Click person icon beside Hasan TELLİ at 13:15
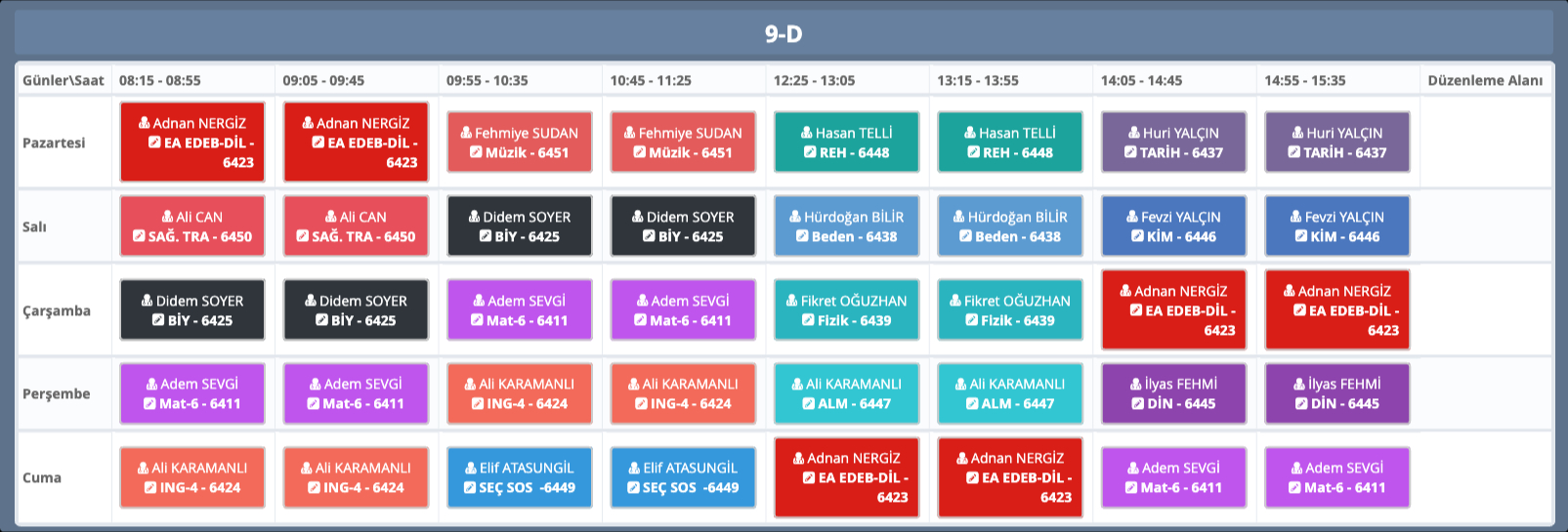Screen dimensions: 1568x532 coord(970,133)
